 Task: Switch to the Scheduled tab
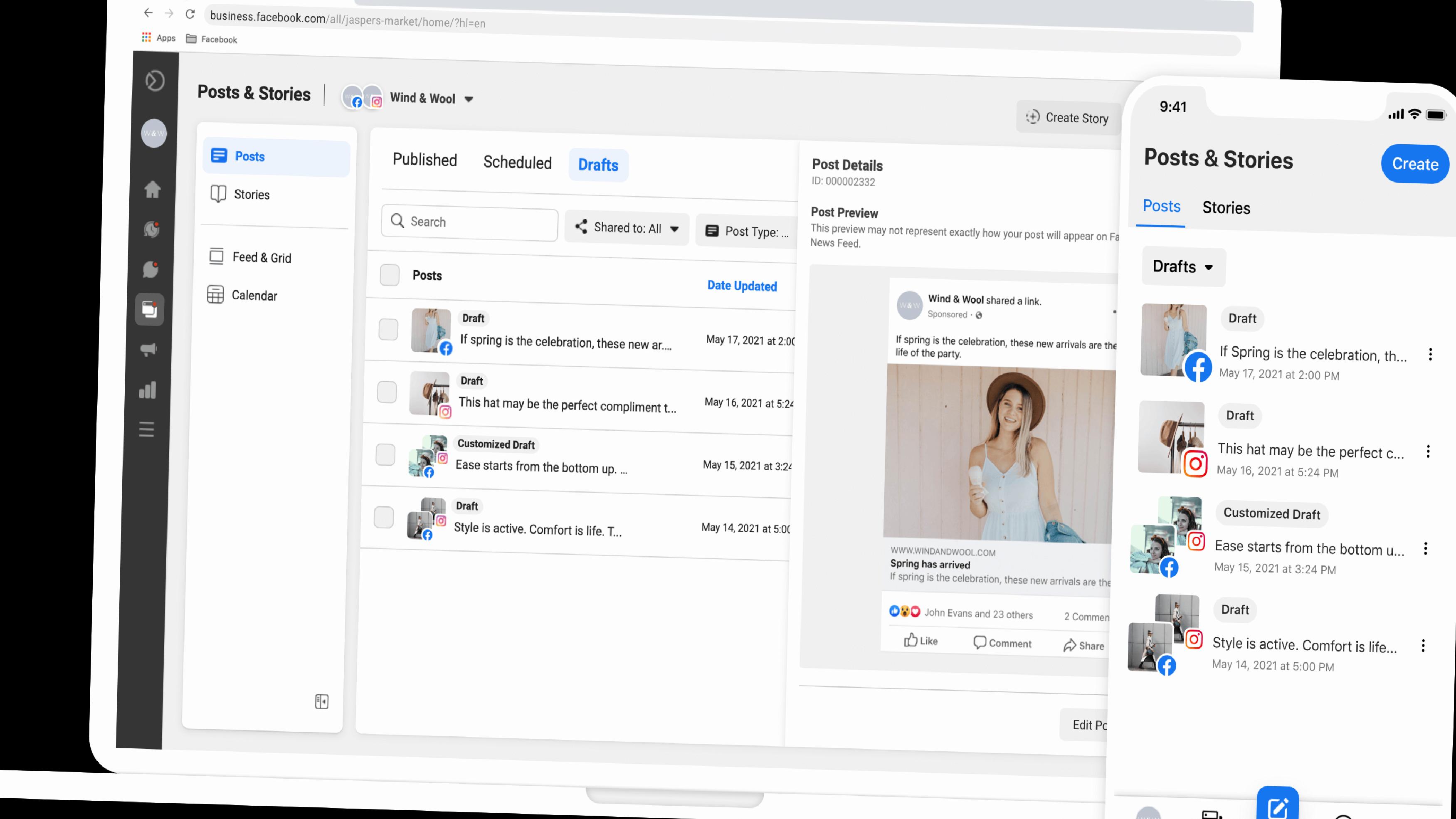(x=517, y=162)
